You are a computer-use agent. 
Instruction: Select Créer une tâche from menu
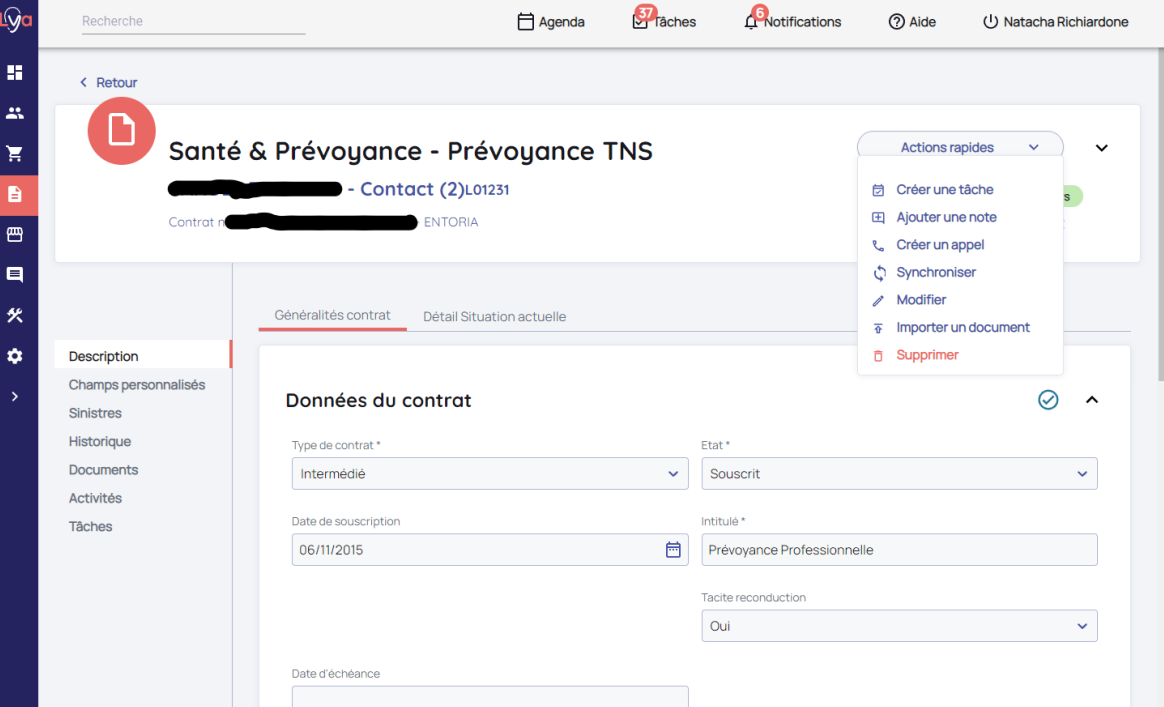click(x=944, y=190)
